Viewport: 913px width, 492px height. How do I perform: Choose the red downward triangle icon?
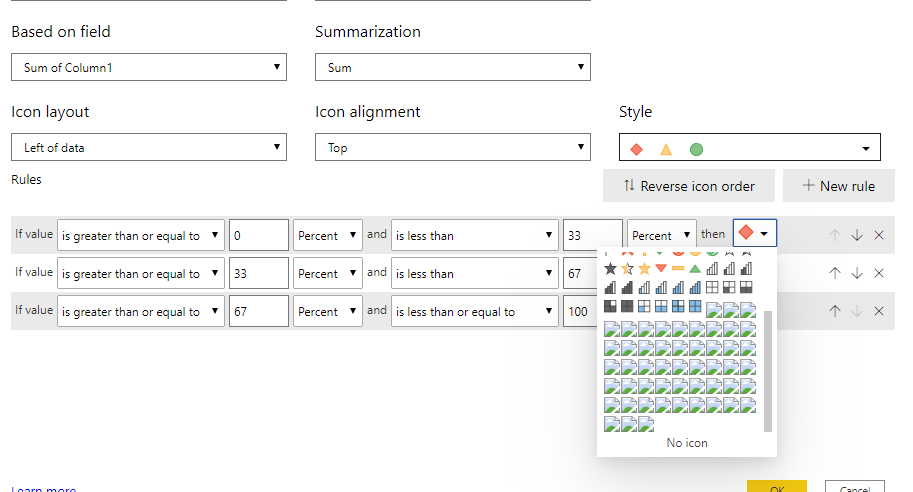pyautogui.click(x=661, y=268)
